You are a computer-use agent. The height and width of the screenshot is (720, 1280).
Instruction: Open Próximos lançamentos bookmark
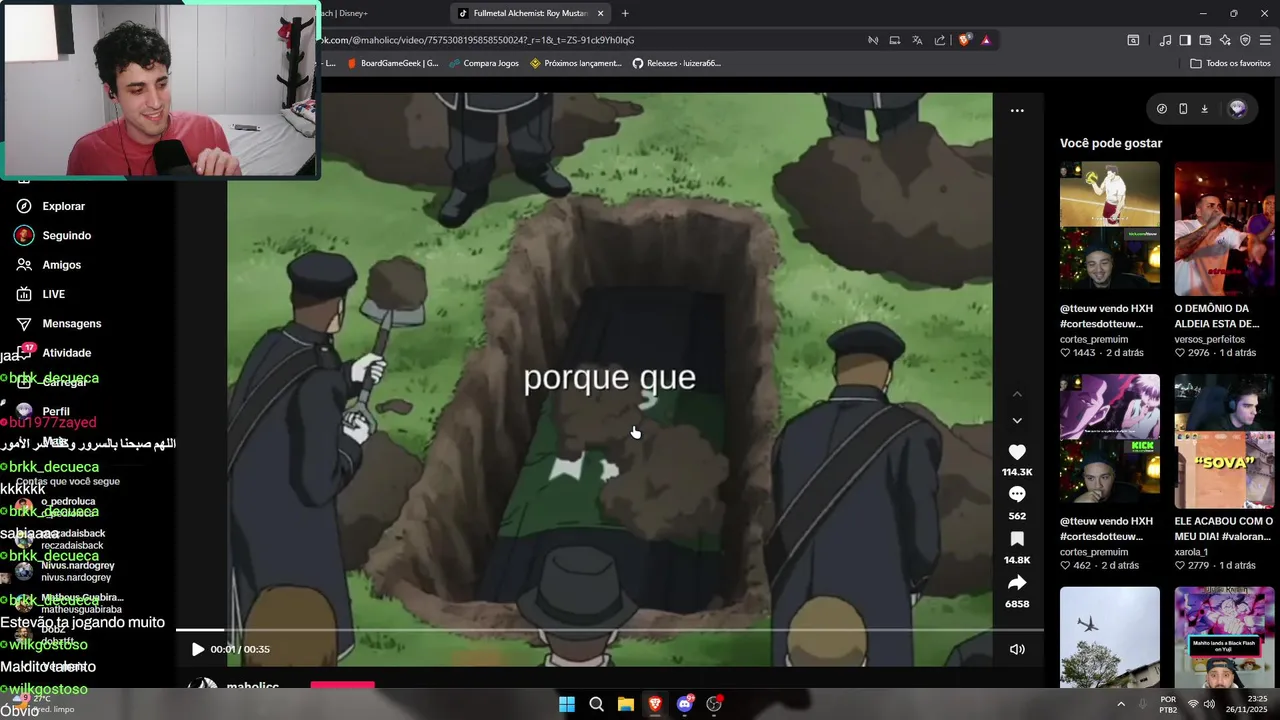576,63
